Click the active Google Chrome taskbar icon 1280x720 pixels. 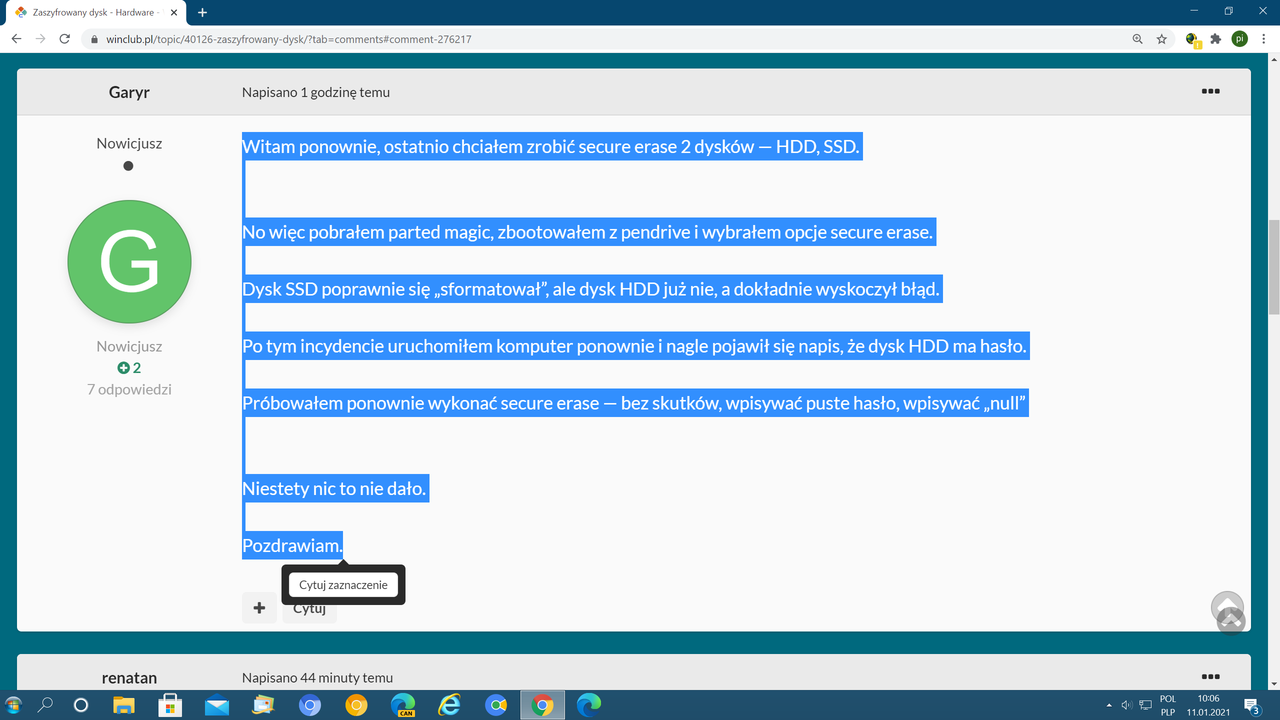542,705
